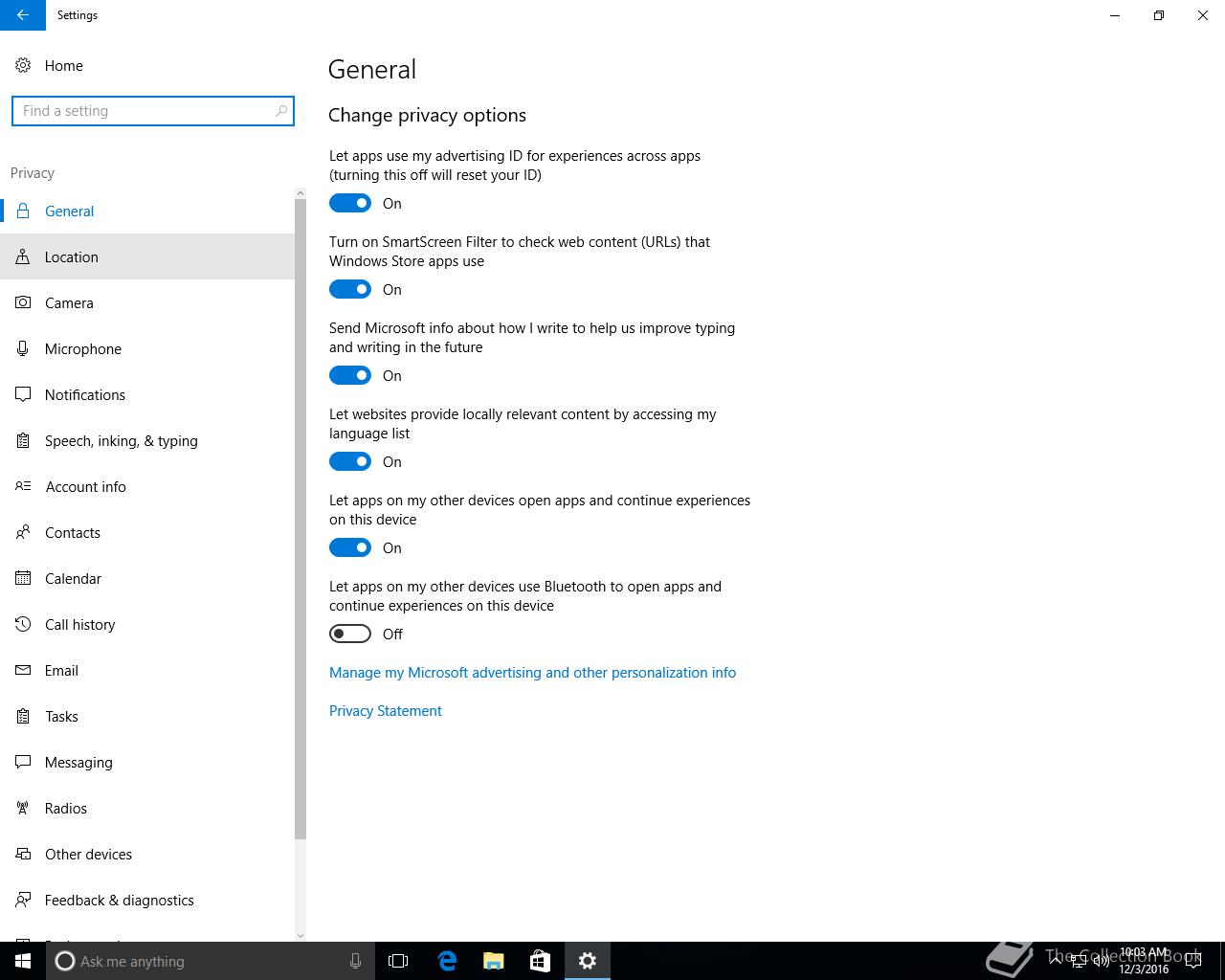Click the Tasks icon in sidebar

pos(23,716)
